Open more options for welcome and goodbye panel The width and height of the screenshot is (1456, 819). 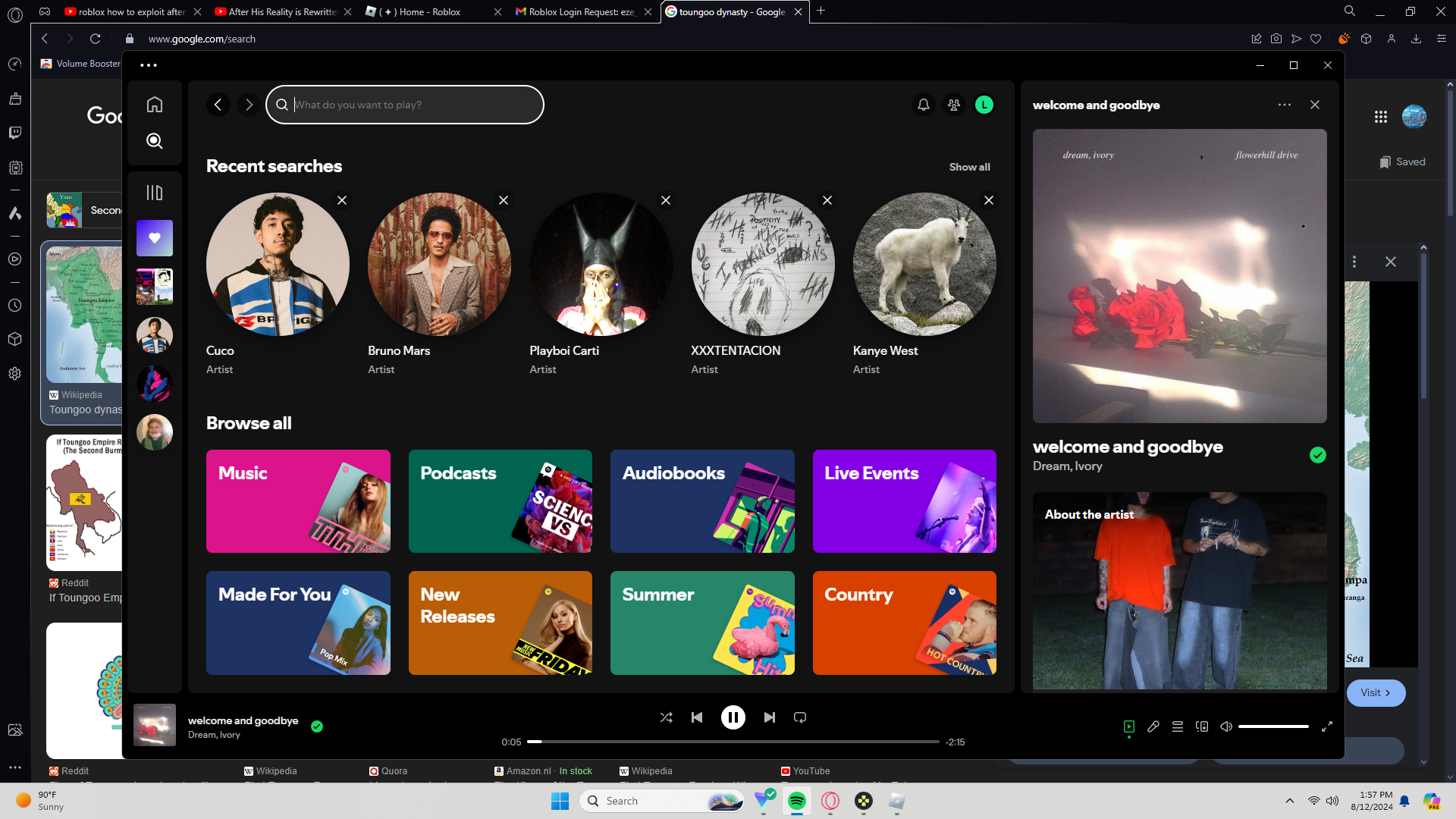pos(1284,105)
